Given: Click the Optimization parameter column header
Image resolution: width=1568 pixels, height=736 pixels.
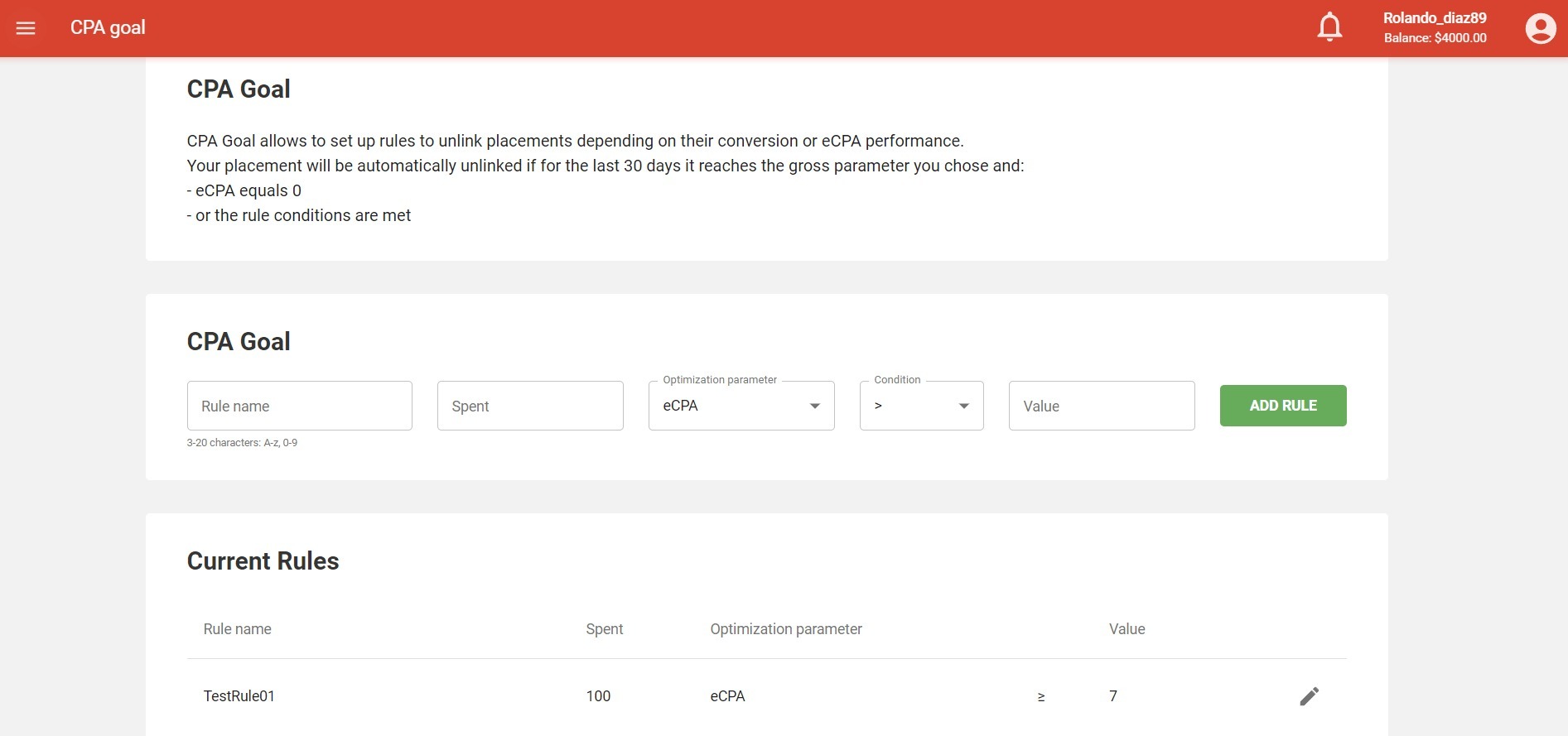Looking at the screenshot, I should click(785, 629).
